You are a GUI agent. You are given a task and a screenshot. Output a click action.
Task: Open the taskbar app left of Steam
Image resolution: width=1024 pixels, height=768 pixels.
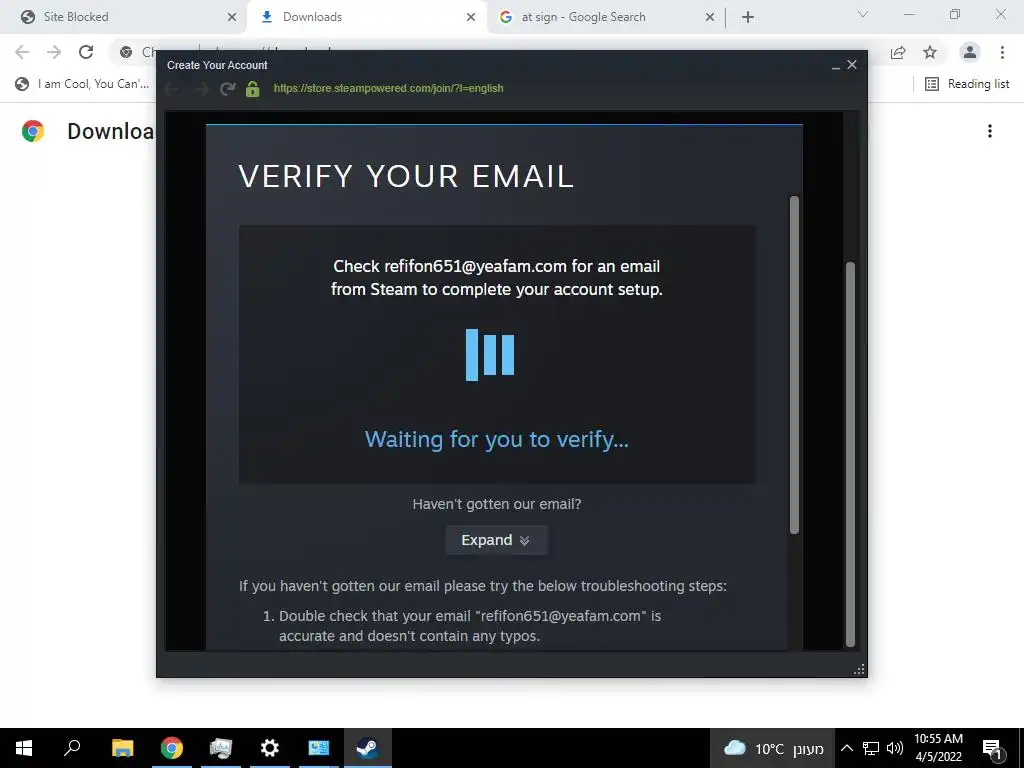[x=319, y=748]
